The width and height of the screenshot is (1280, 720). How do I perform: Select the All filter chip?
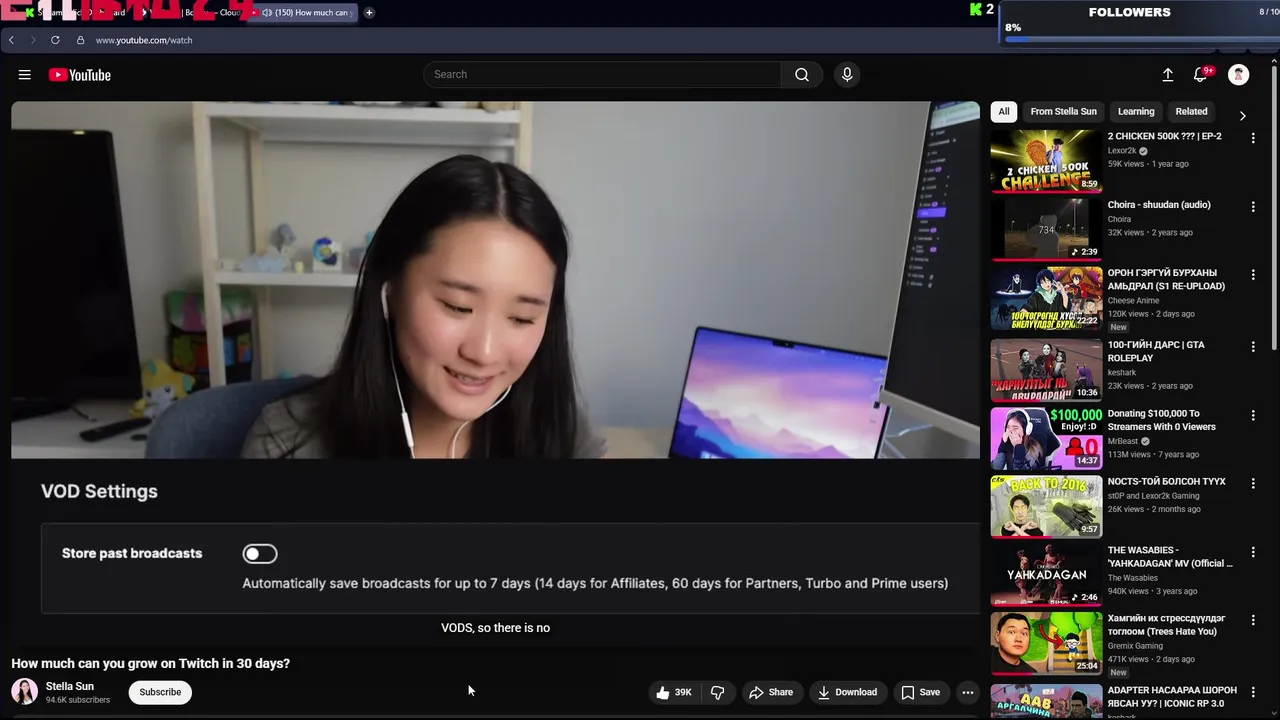tap(1004, 112)
